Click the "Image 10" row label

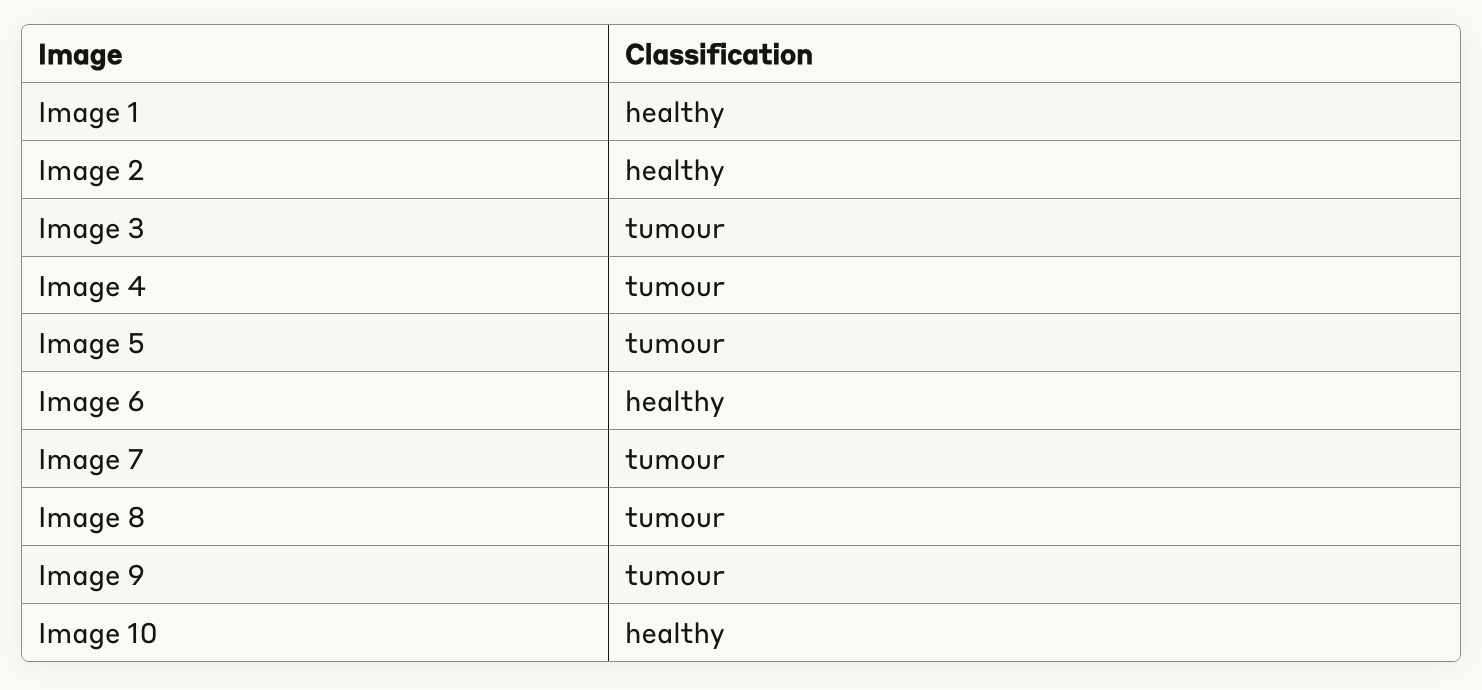click(97, 634)
